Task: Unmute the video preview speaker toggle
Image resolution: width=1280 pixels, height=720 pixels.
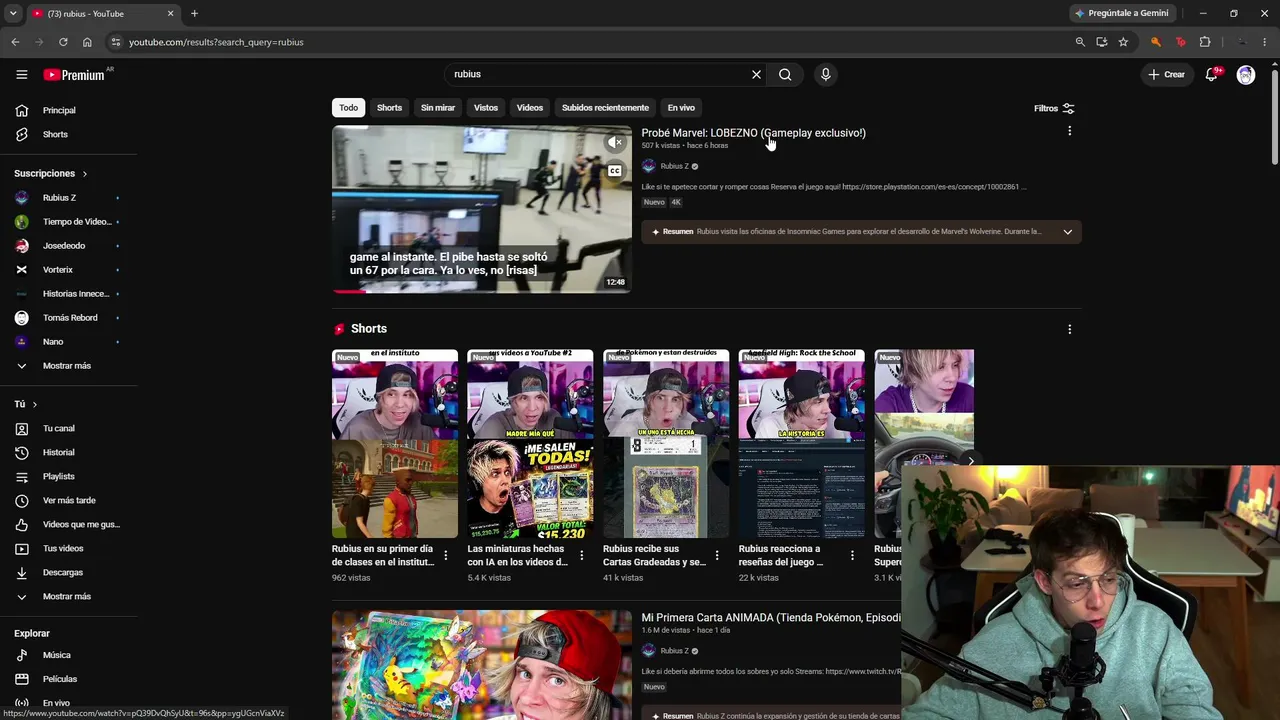Action: [615, 143]
